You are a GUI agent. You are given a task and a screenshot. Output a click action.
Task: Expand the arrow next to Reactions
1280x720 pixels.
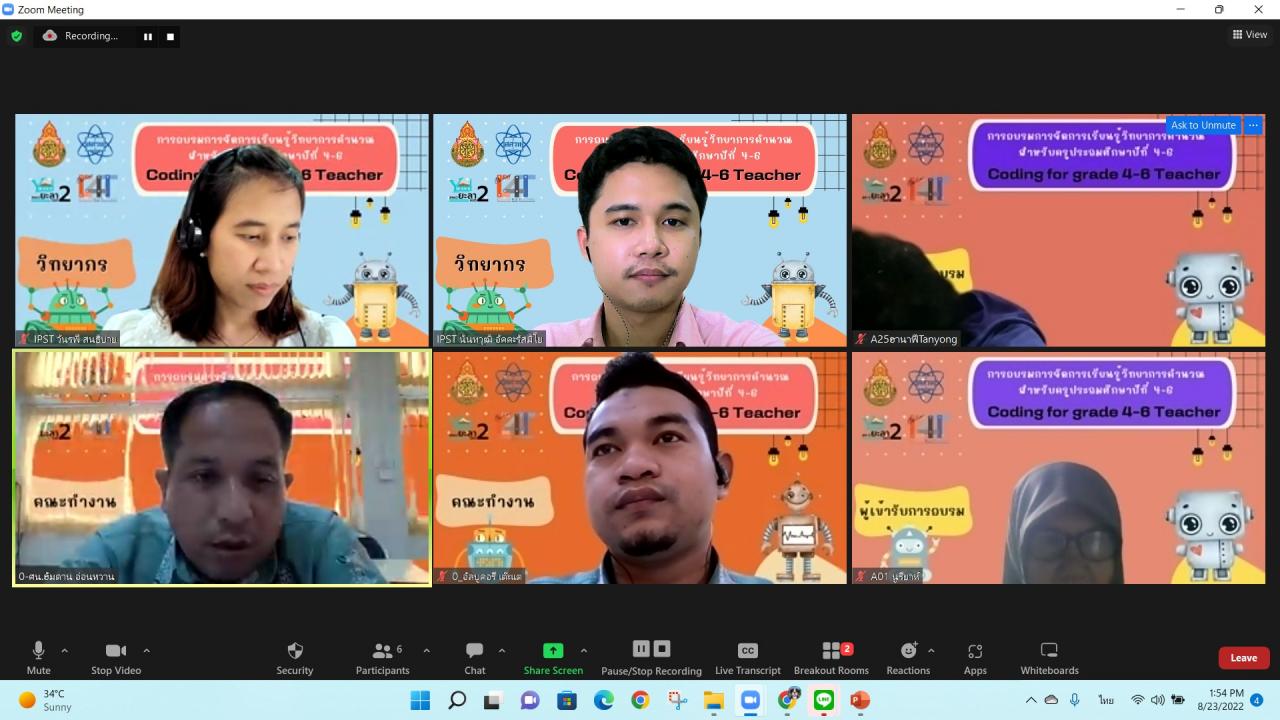pyautogui.click(x=931, y=650)
